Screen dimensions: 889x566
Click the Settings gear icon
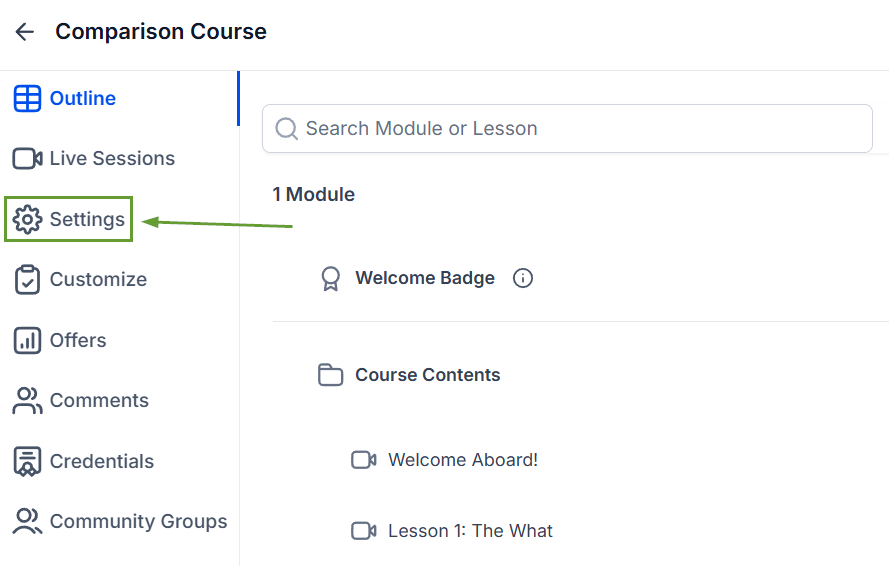coord(27,219)
